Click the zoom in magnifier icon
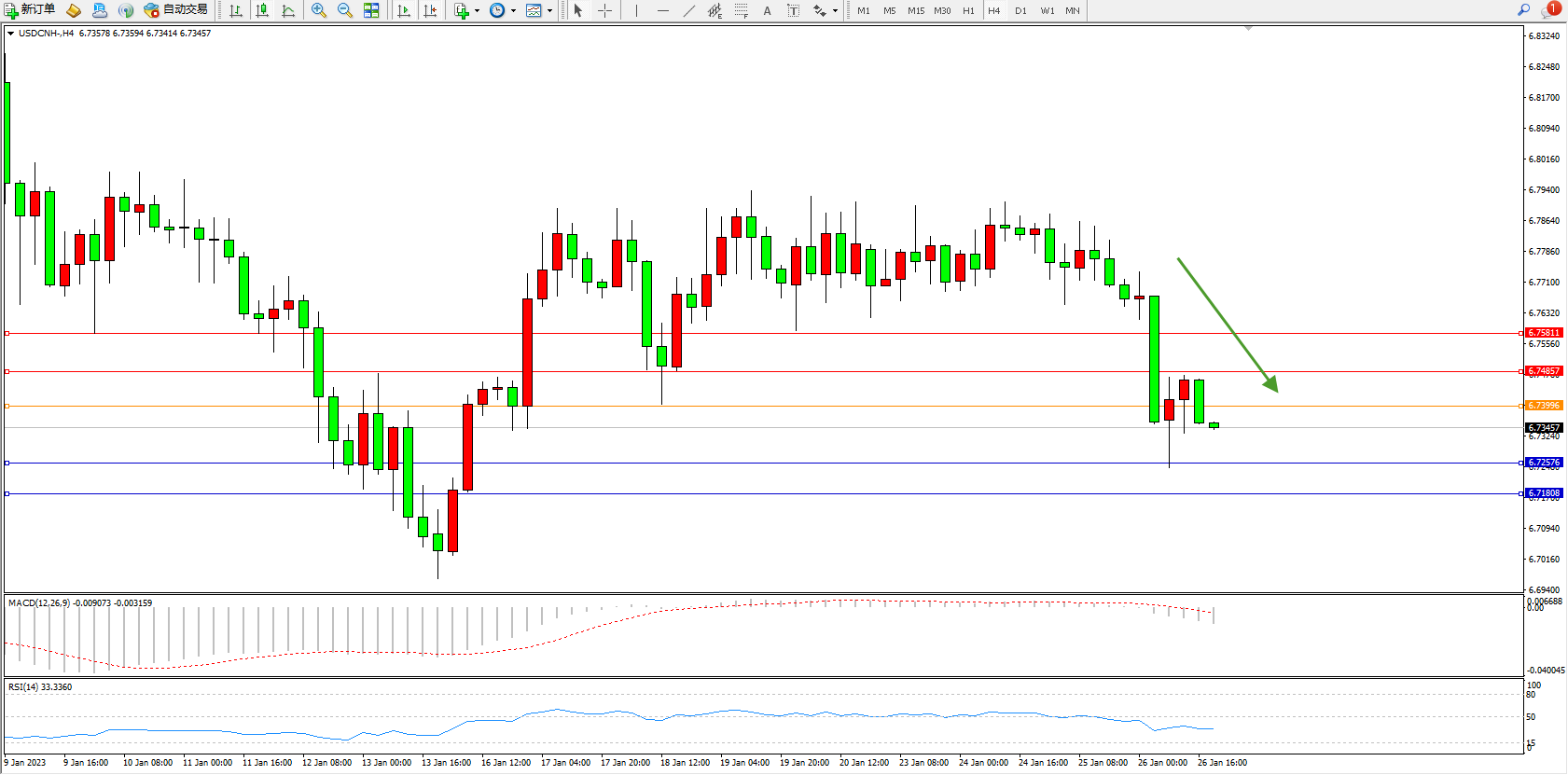The image size is (1568, 775). pyautogui.click(x=319, y=10)
